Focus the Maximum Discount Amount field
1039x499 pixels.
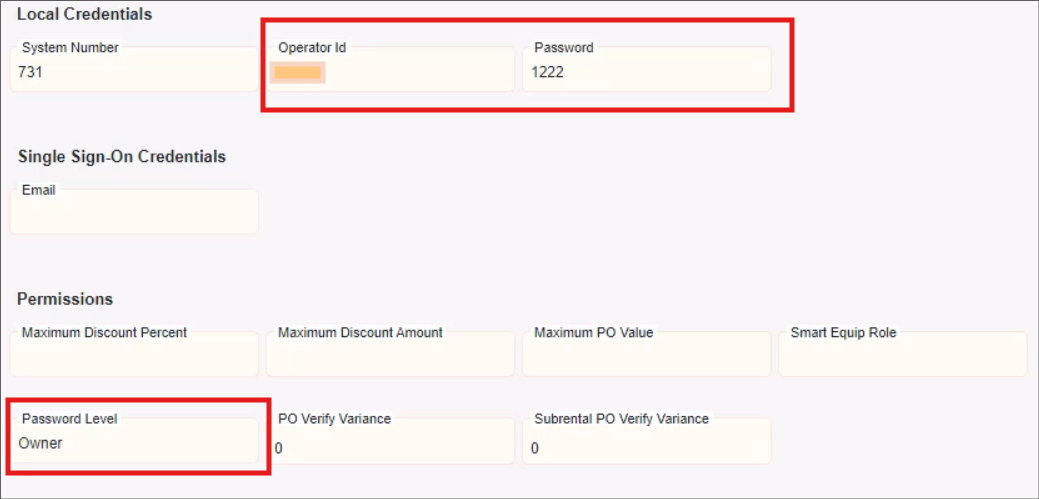tap(390, 354)
